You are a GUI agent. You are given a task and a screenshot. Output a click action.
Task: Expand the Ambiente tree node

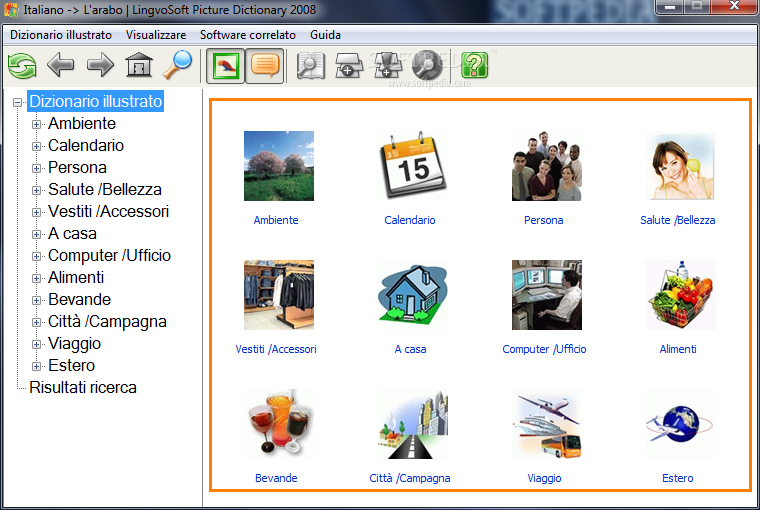pyautogui.click(x=36, y=124)
